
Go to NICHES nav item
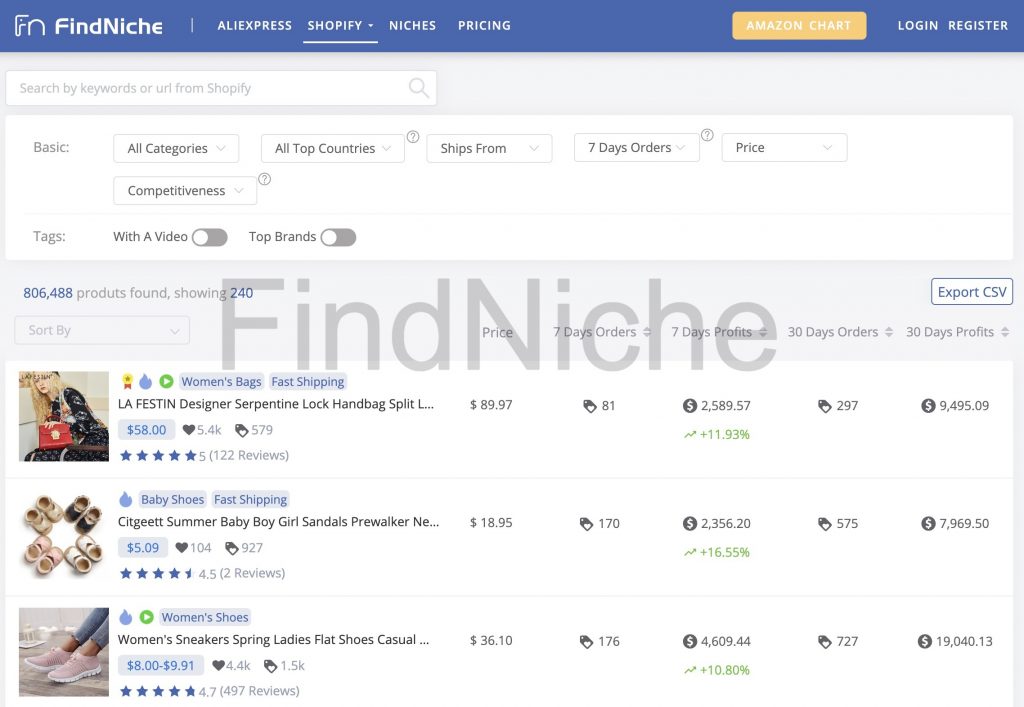pyautogui.click(x=413, y=25)
